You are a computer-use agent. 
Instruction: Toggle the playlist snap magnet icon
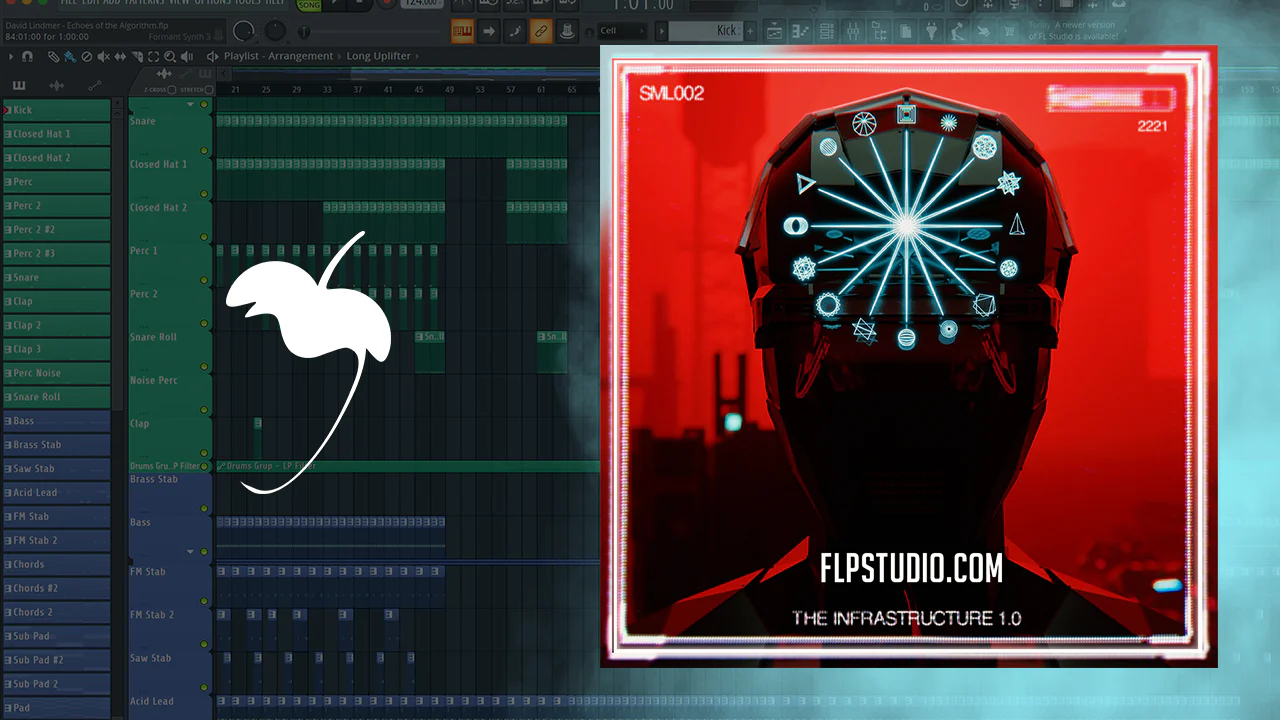[x=28, y=56]
